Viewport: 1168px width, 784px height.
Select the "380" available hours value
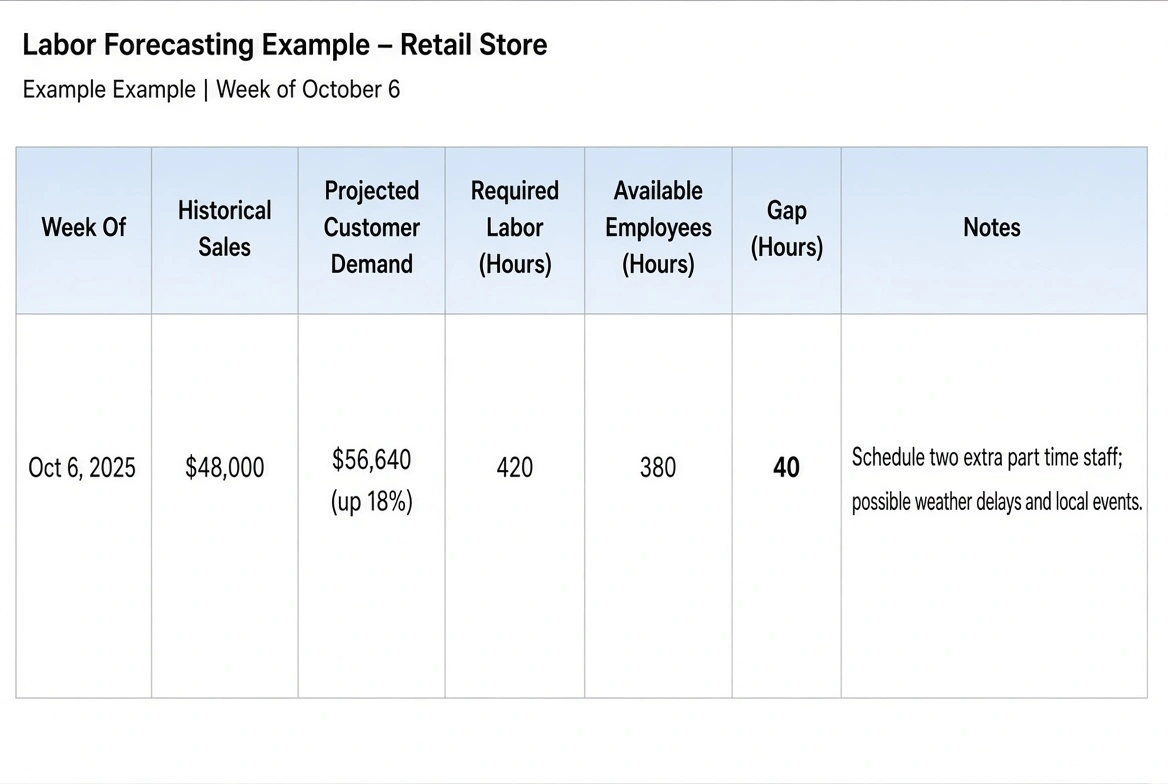tap(658, 467)
